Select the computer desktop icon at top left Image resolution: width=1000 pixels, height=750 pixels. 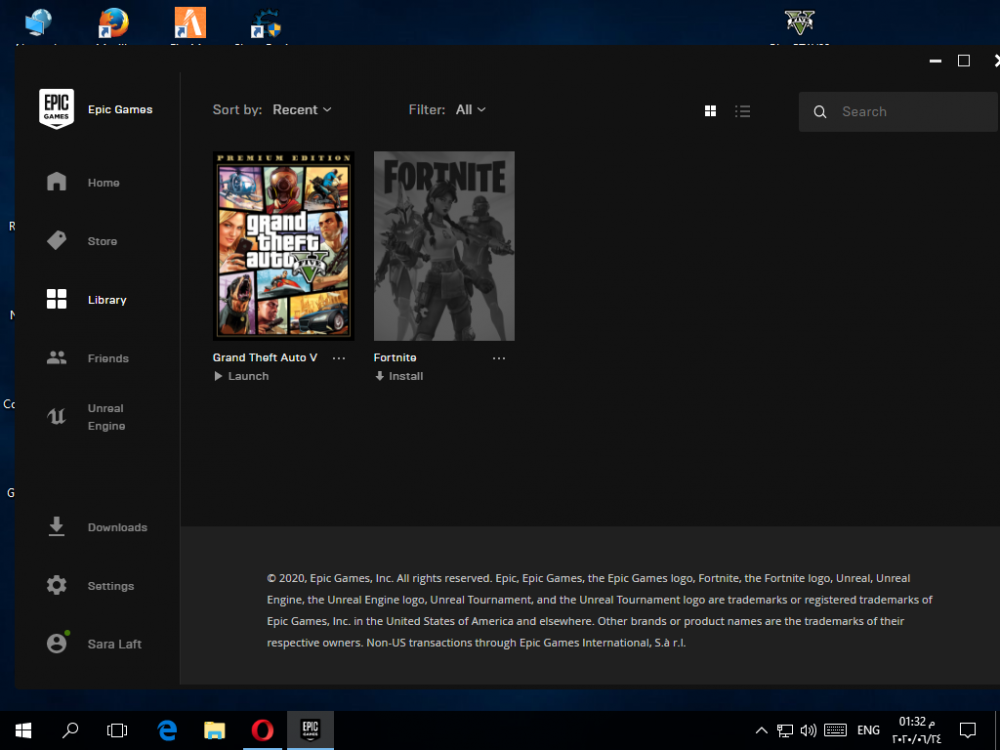coord(38,24)
